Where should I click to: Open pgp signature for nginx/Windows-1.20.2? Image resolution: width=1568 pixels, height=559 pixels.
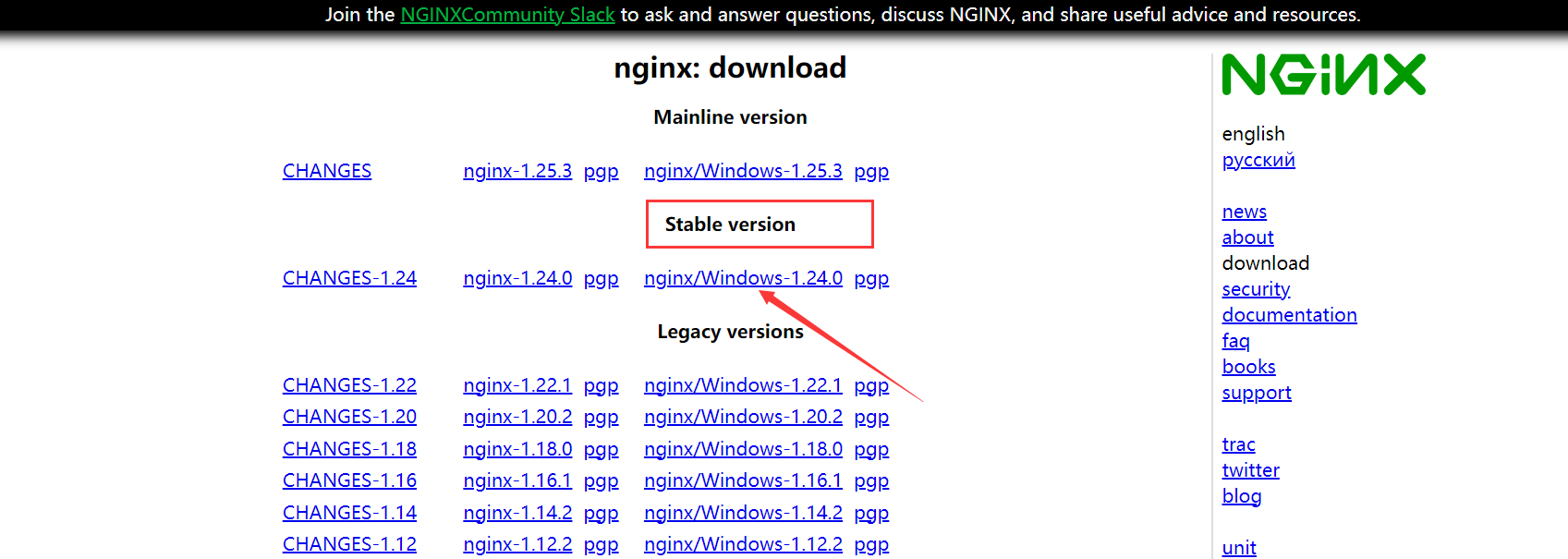(871, 418)
